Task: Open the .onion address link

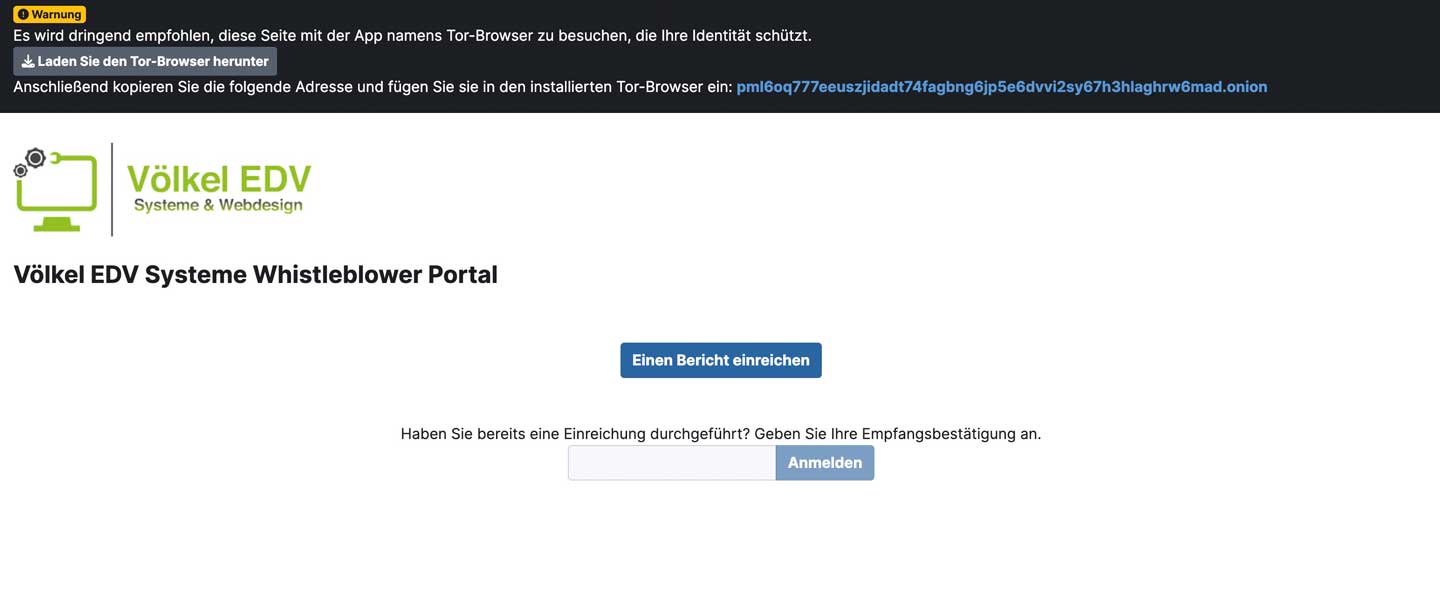Action: pyautogui.click(x=1001, y=87)
